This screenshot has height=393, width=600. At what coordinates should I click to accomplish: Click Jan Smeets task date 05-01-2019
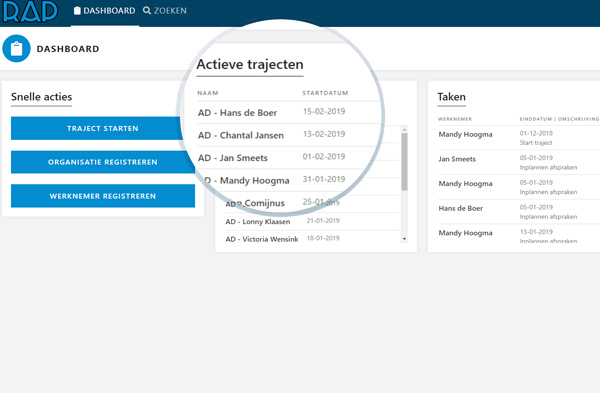pos(536,158)
